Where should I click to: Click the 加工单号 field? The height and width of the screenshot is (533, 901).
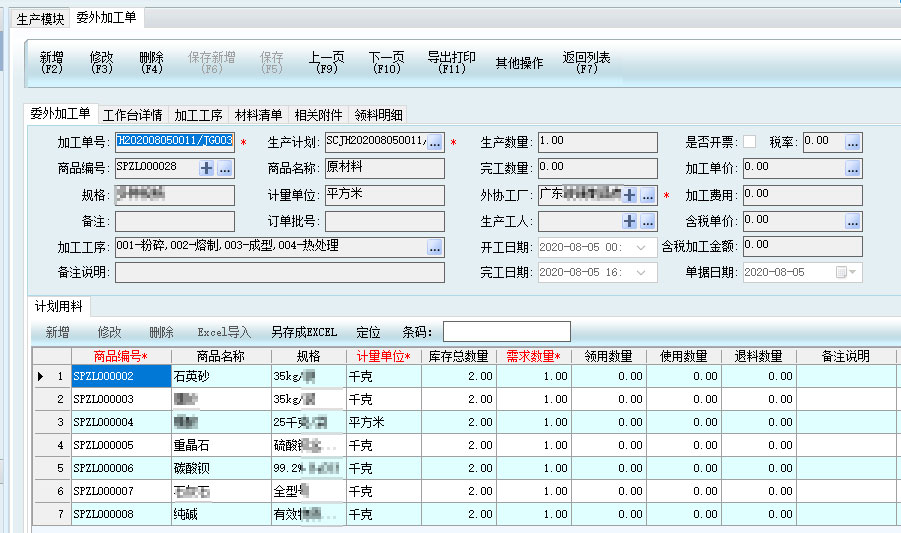point(175,142)
